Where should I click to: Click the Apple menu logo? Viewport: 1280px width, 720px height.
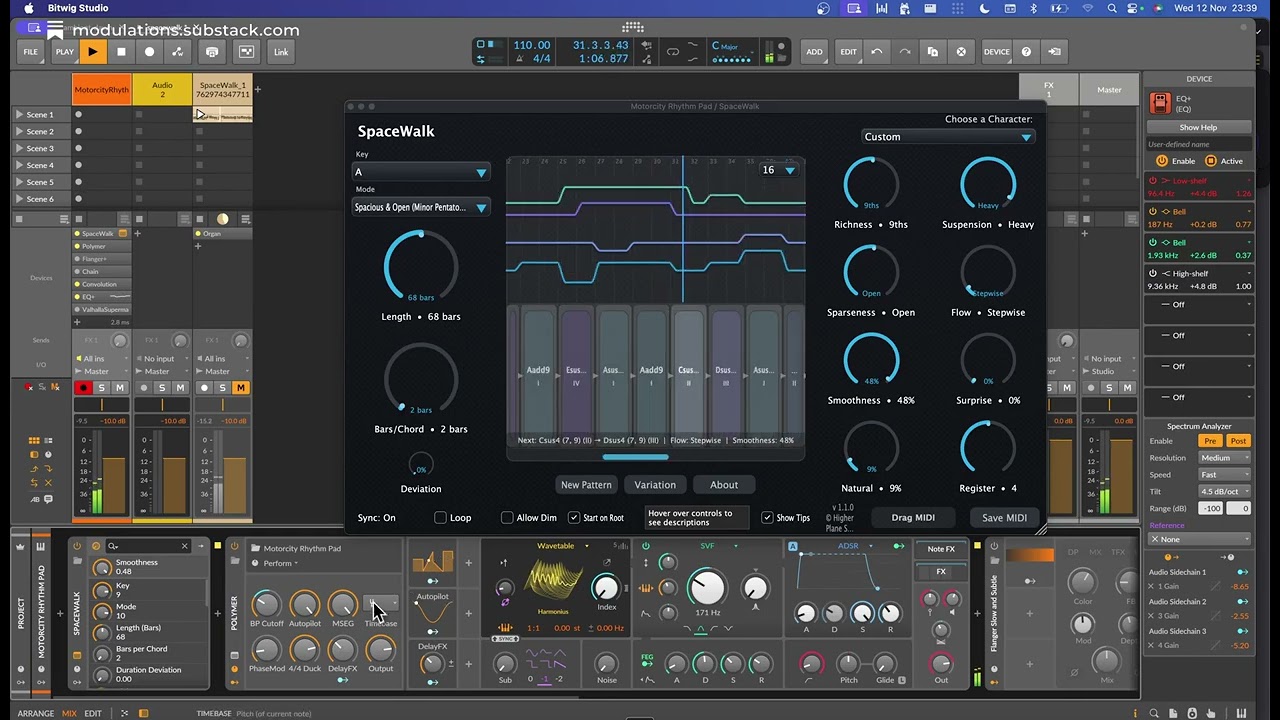coord(28,8)
